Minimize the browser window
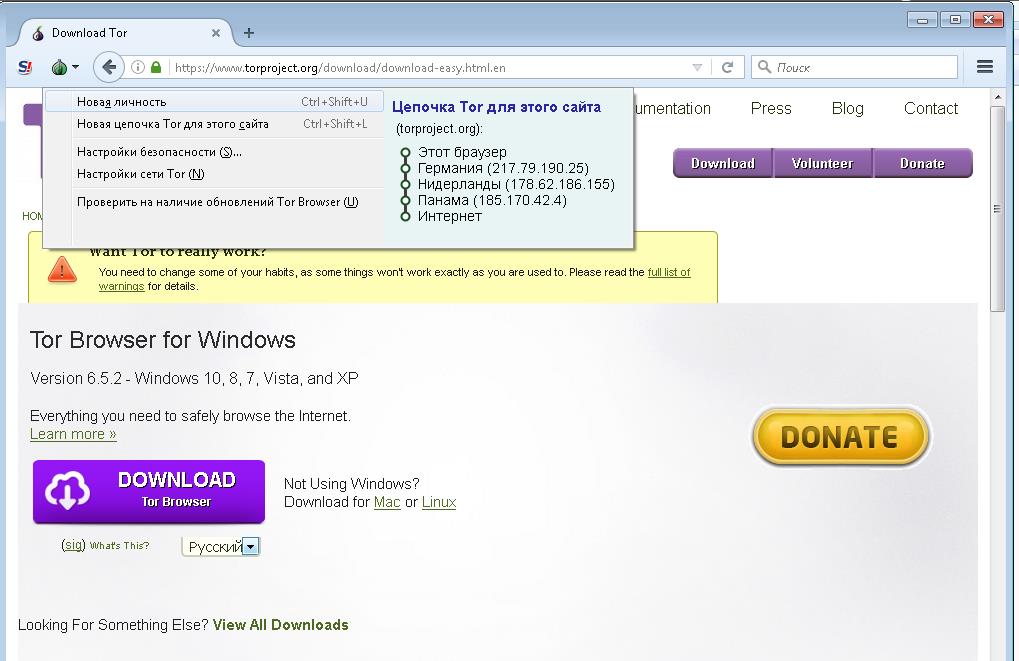 pyautogui.click(x=922, y=19)
